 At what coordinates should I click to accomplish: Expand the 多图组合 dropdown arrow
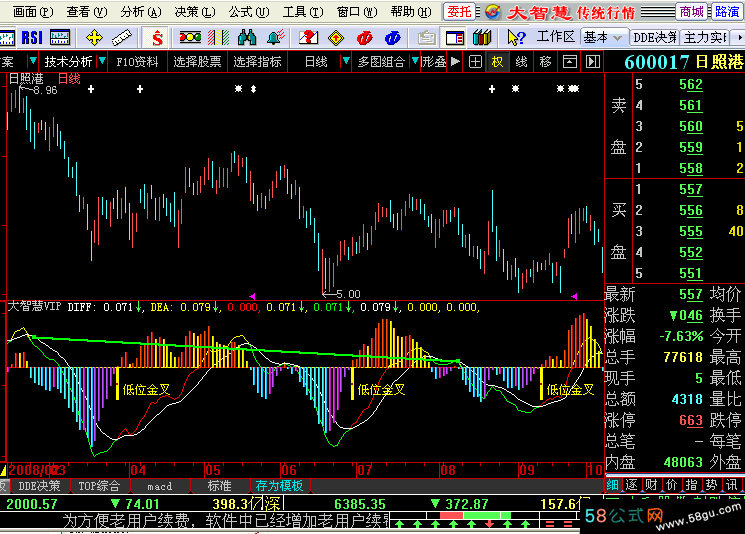tap(412, 61)
